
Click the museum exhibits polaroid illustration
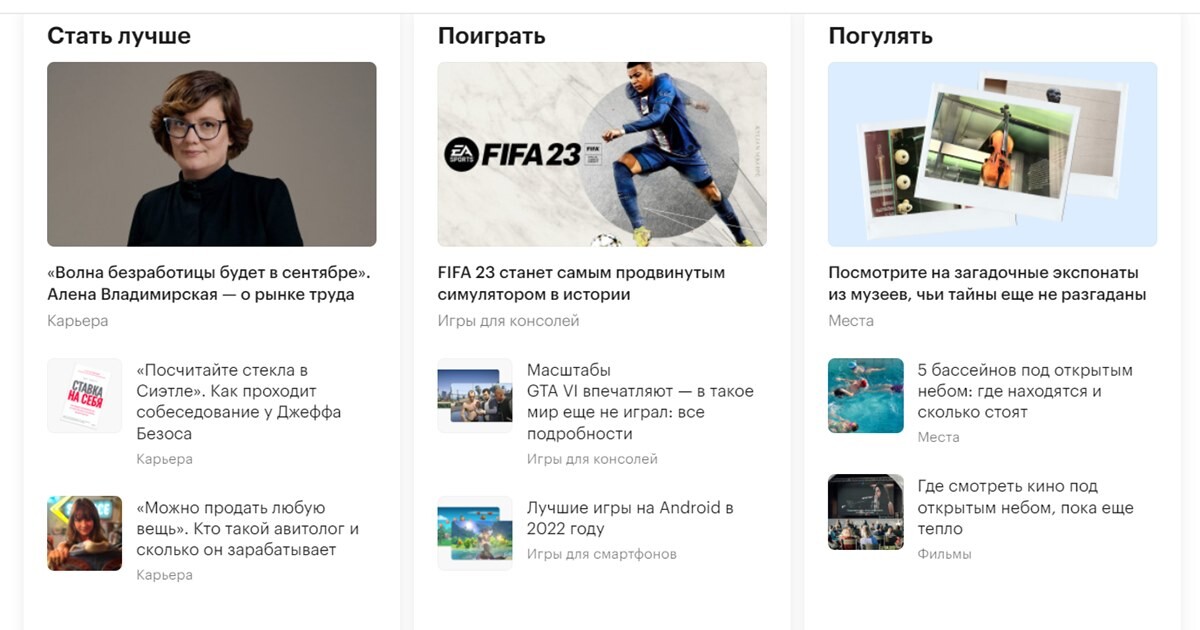pos(993,154)
